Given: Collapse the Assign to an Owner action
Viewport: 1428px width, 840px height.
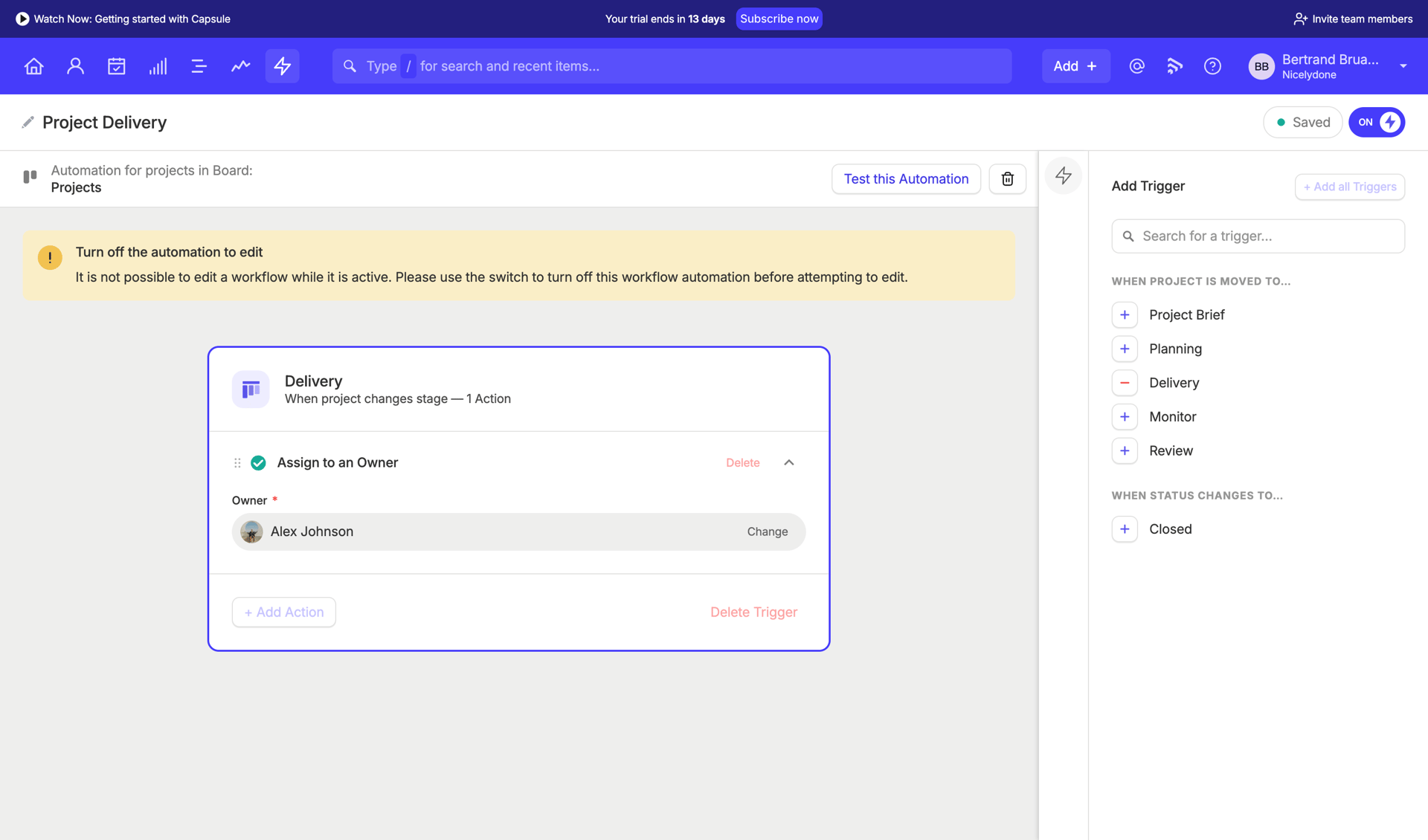Looking at the screenshot, I should pyautogui.click(x=789, y=462).
